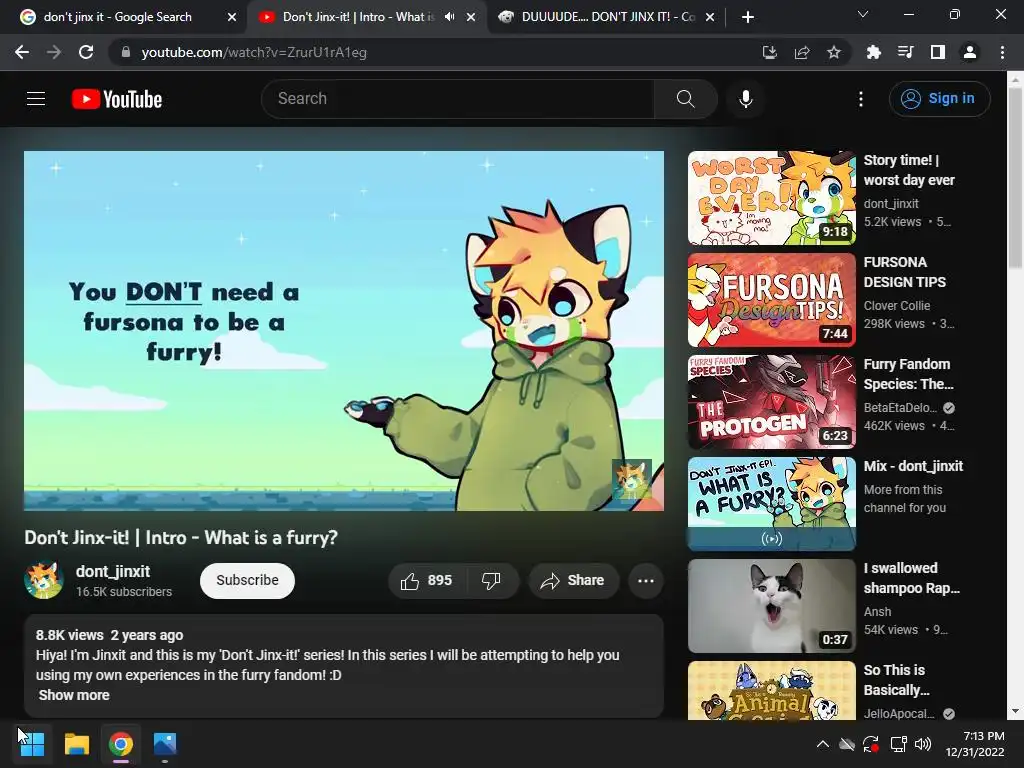Viewport: 1024px width, 768px height.
Task: Open Furry Fandom Species video title
Action: click(x=908, y=374)
